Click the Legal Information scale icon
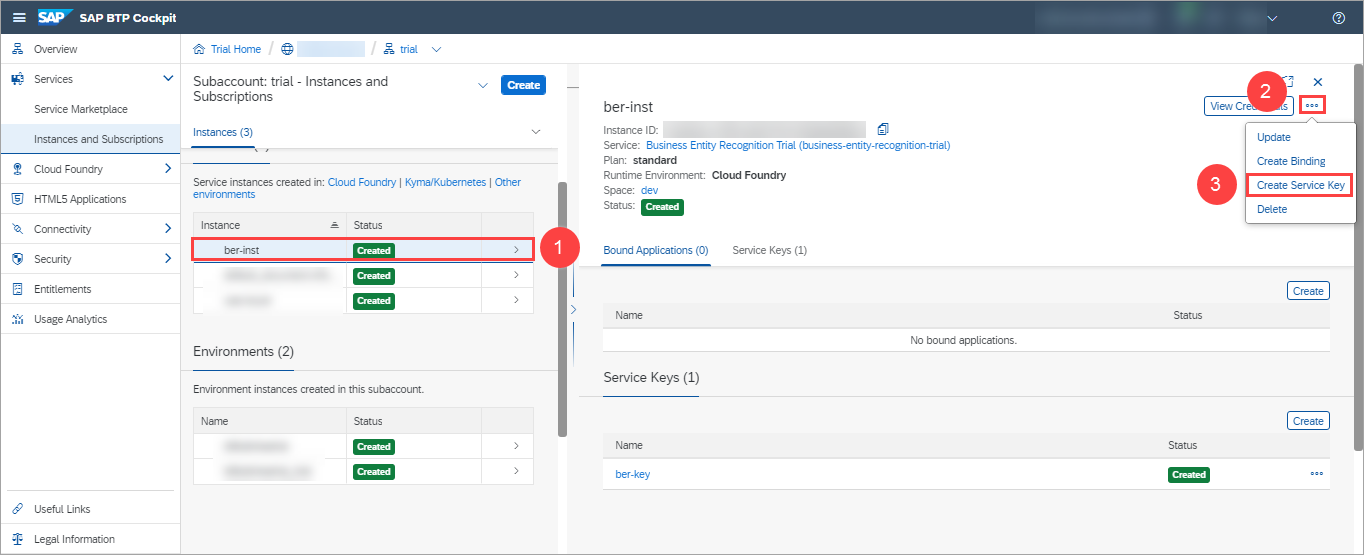 (x=17, y=539)
